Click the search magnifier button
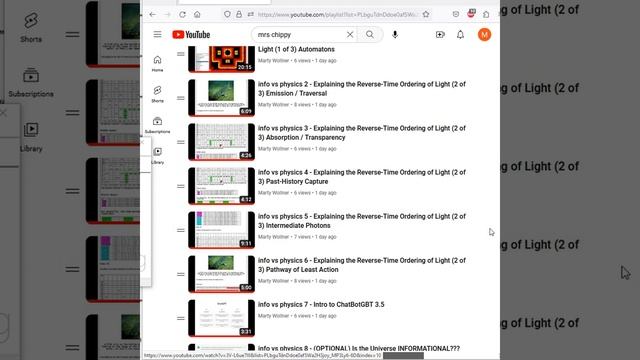 [370, 35]
